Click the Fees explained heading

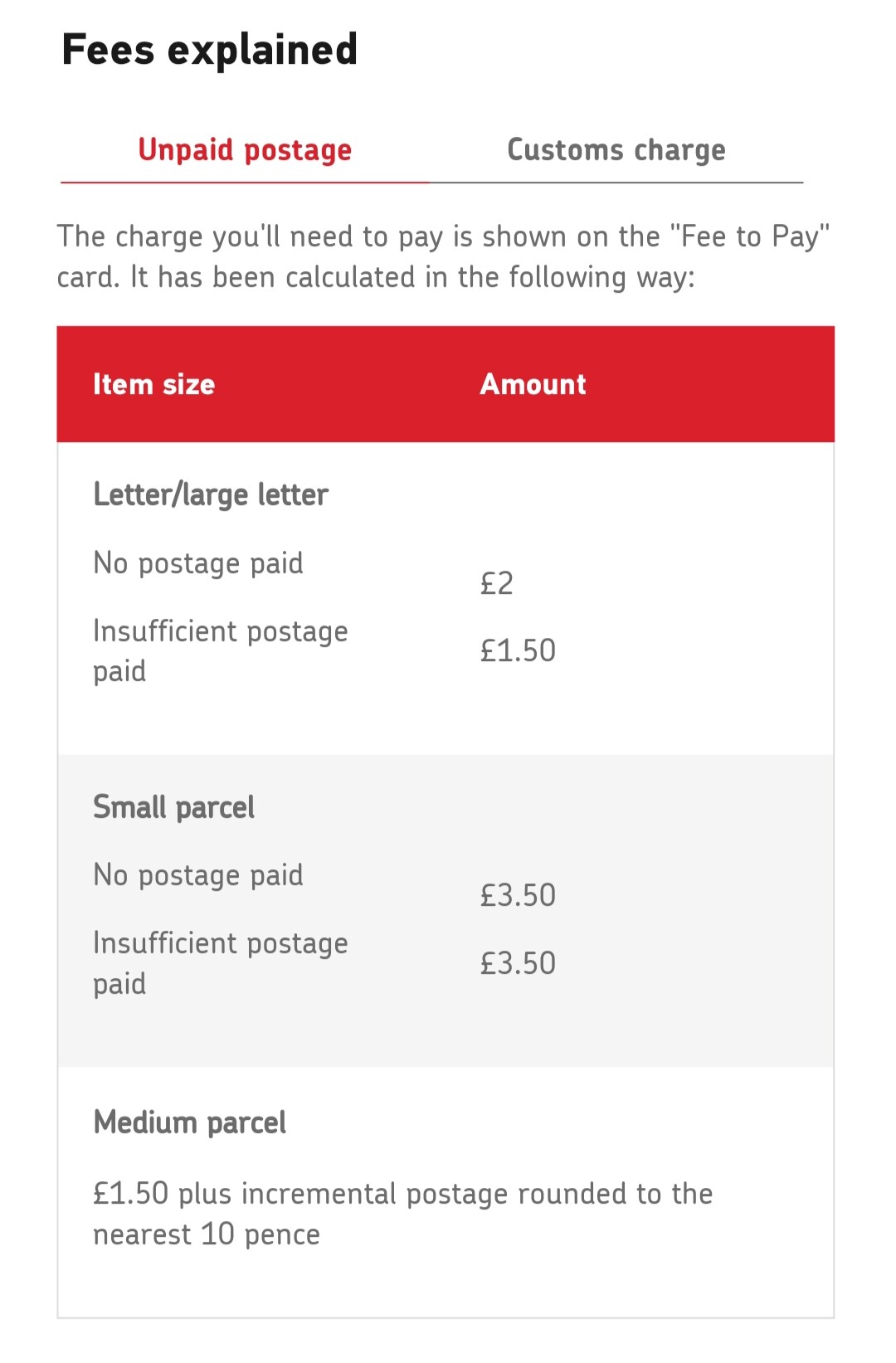pyautogui.click(x=210, y=49)
